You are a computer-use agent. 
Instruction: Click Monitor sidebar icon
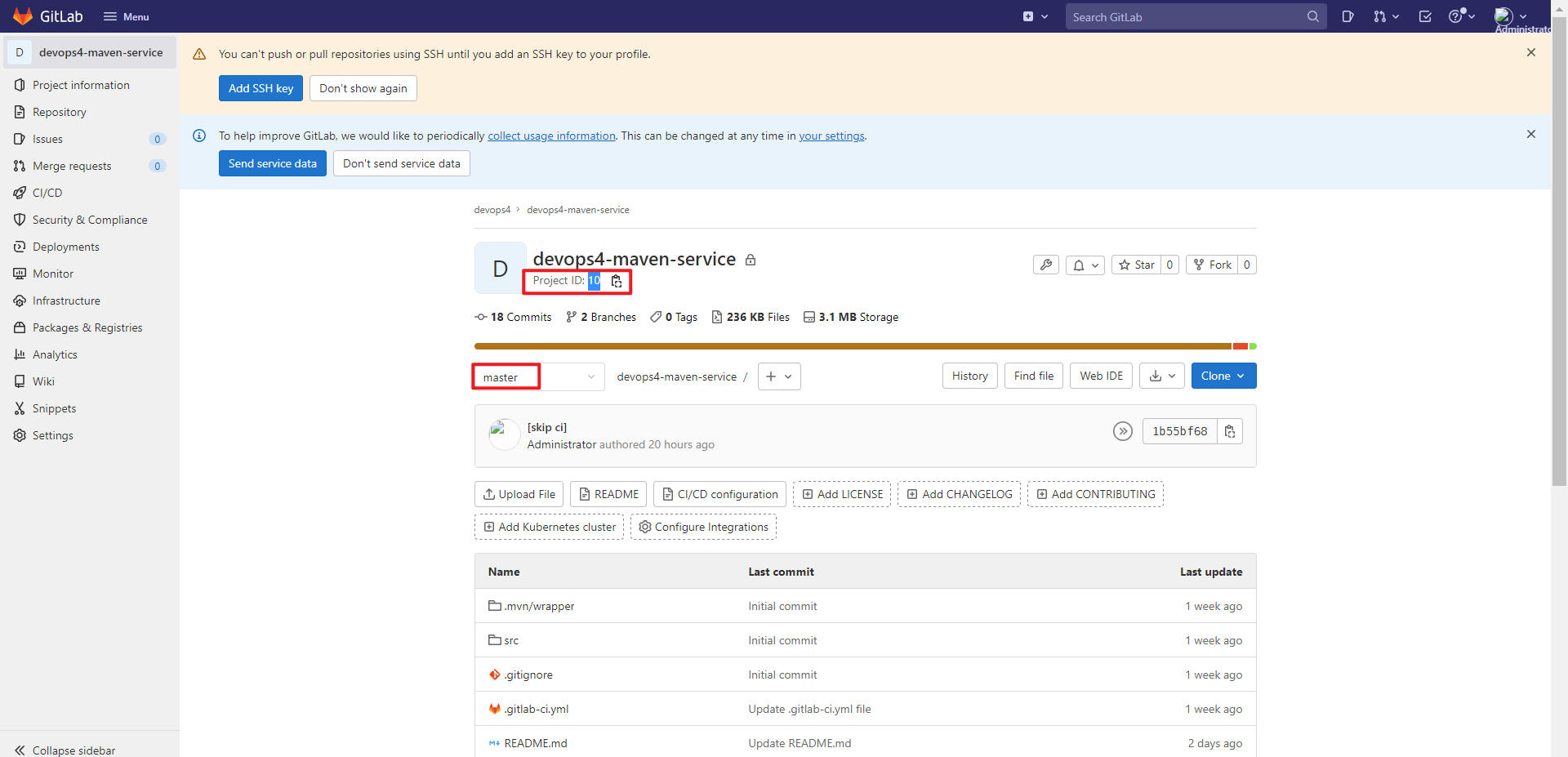click(x=20, y=274)
